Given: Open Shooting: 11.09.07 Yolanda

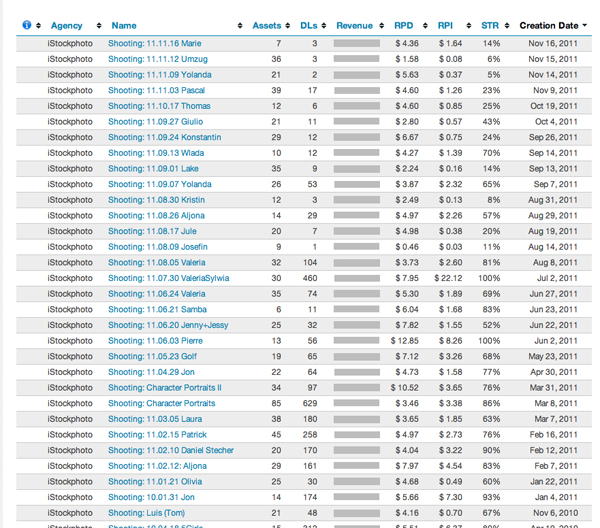Looking at the screenshot, I should 160,184.
